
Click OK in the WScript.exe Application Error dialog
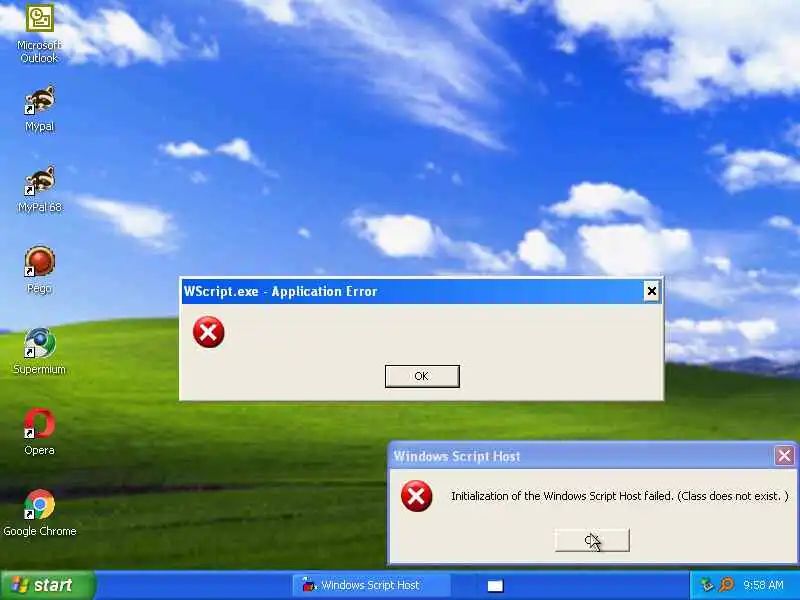click(x=422, y=376)
